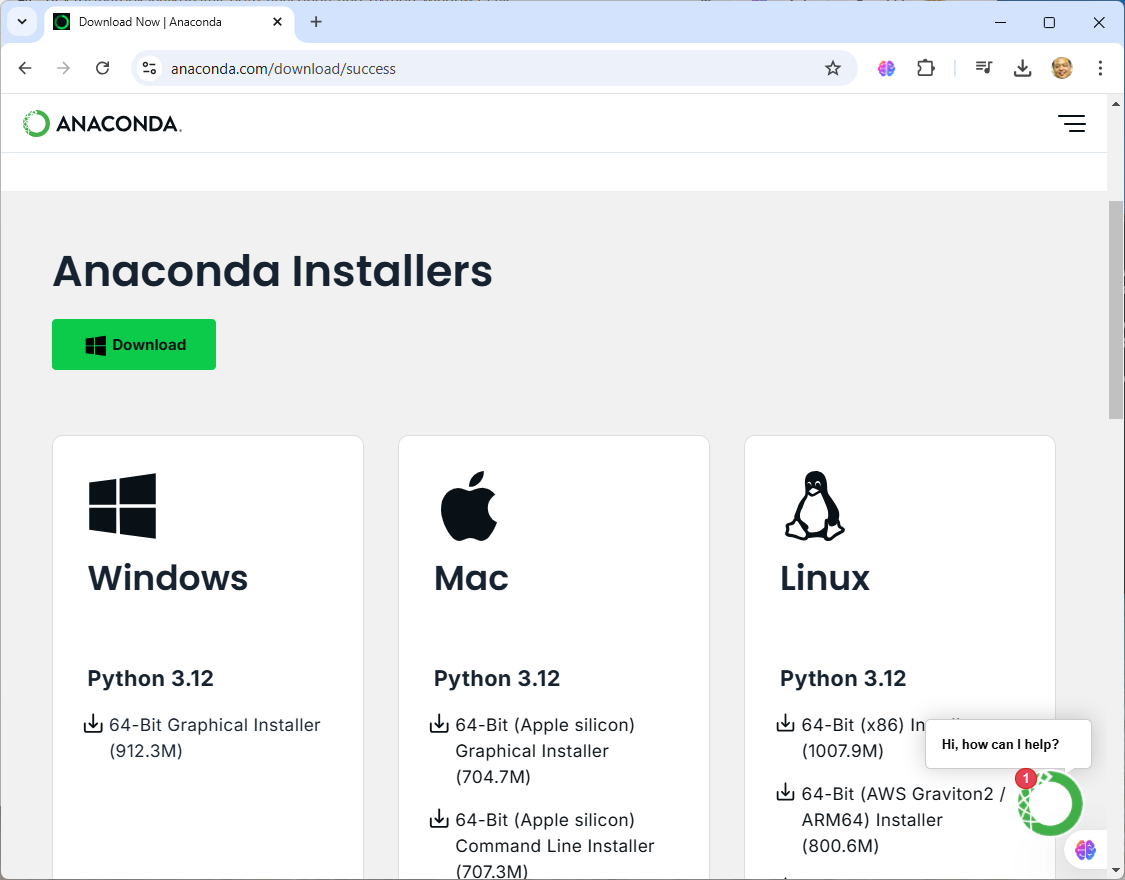This screenshot has height=880, width=1125.
Task: Click the Linux penguin logo
Action: coord(814,506)
